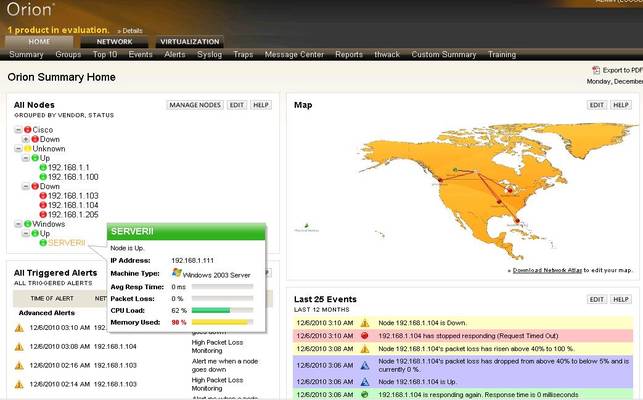
Task: Go to the Reports page
Action: point(349,55)
